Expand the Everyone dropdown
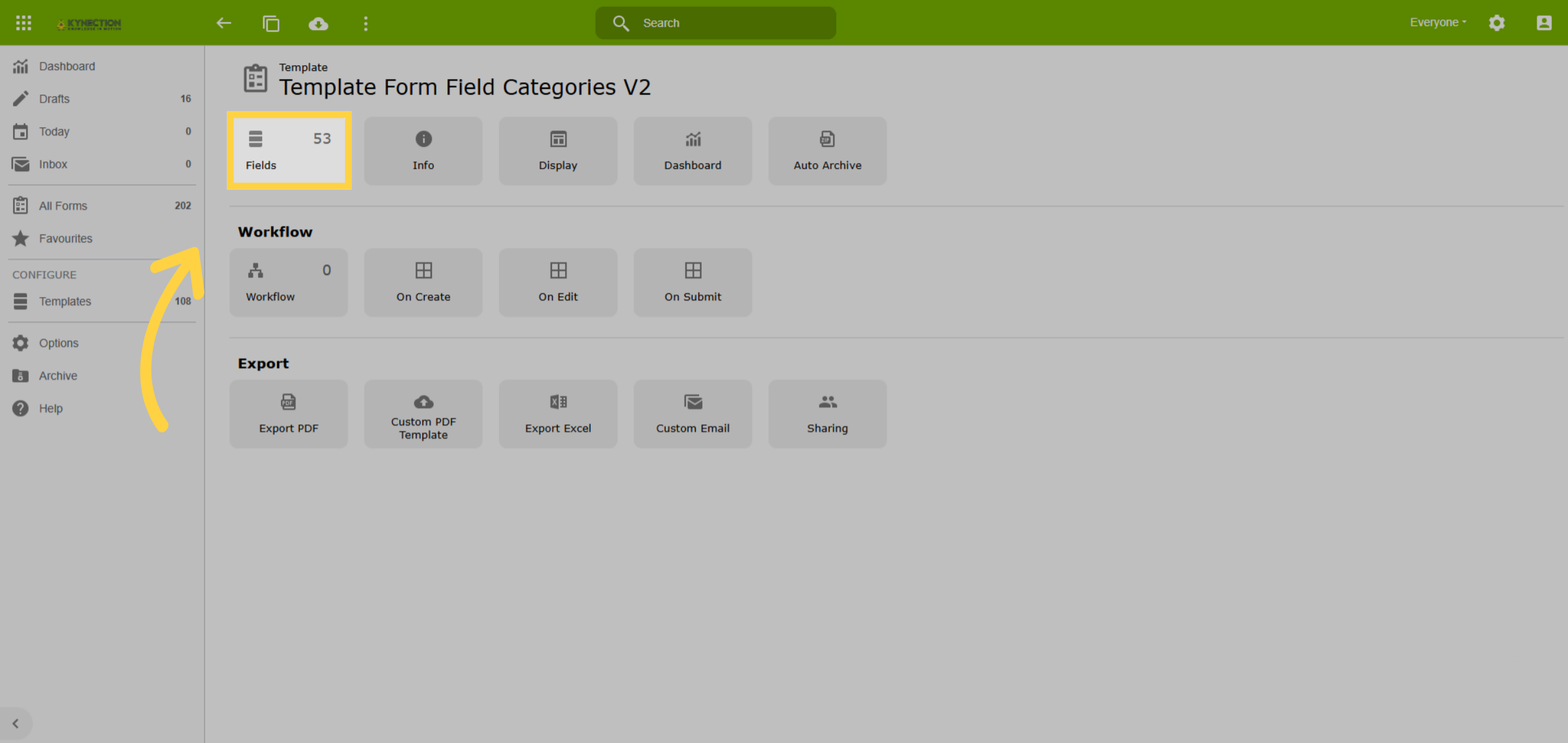 tap(1438, 22)
